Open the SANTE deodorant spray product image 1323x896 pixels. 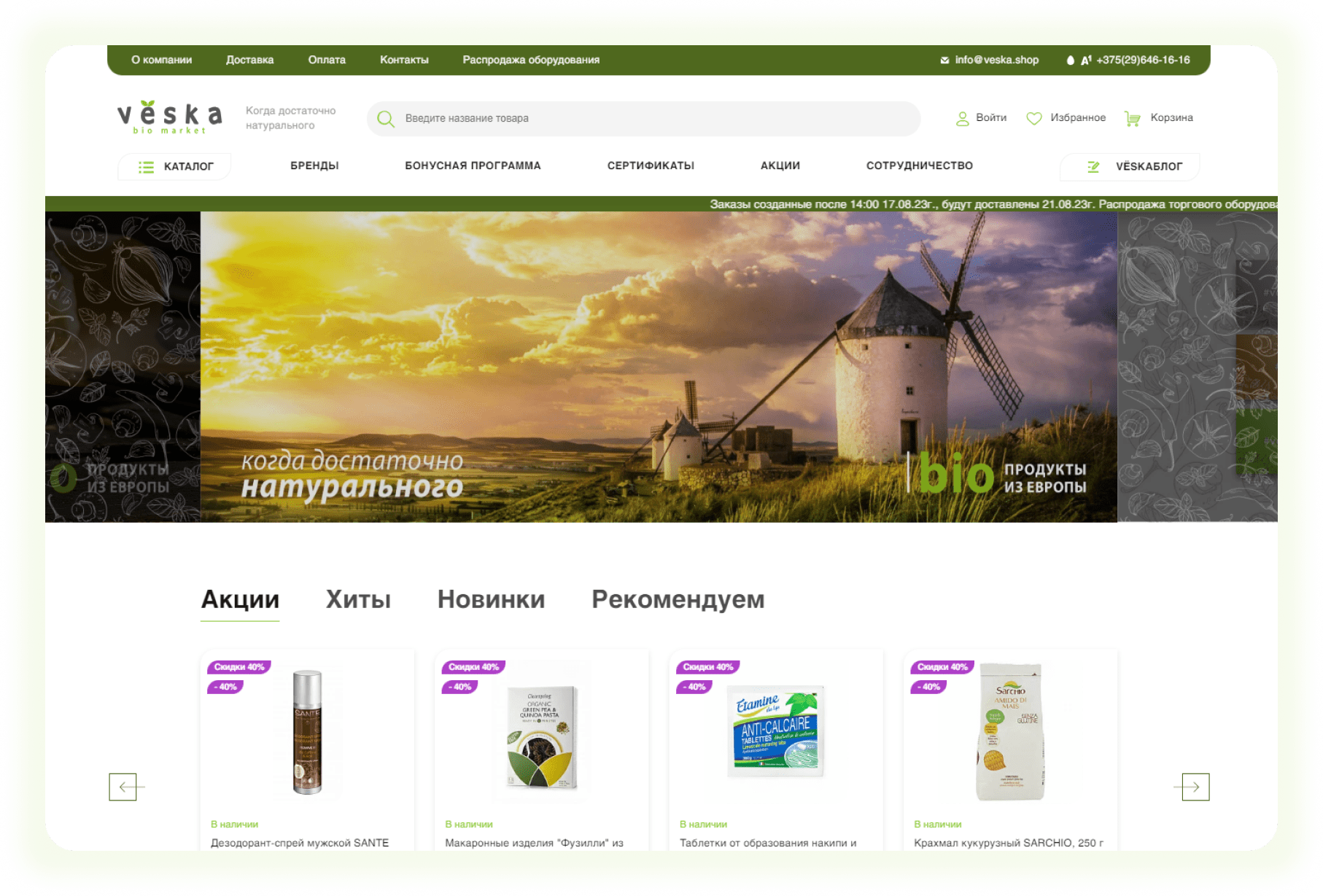click(307, 732)
